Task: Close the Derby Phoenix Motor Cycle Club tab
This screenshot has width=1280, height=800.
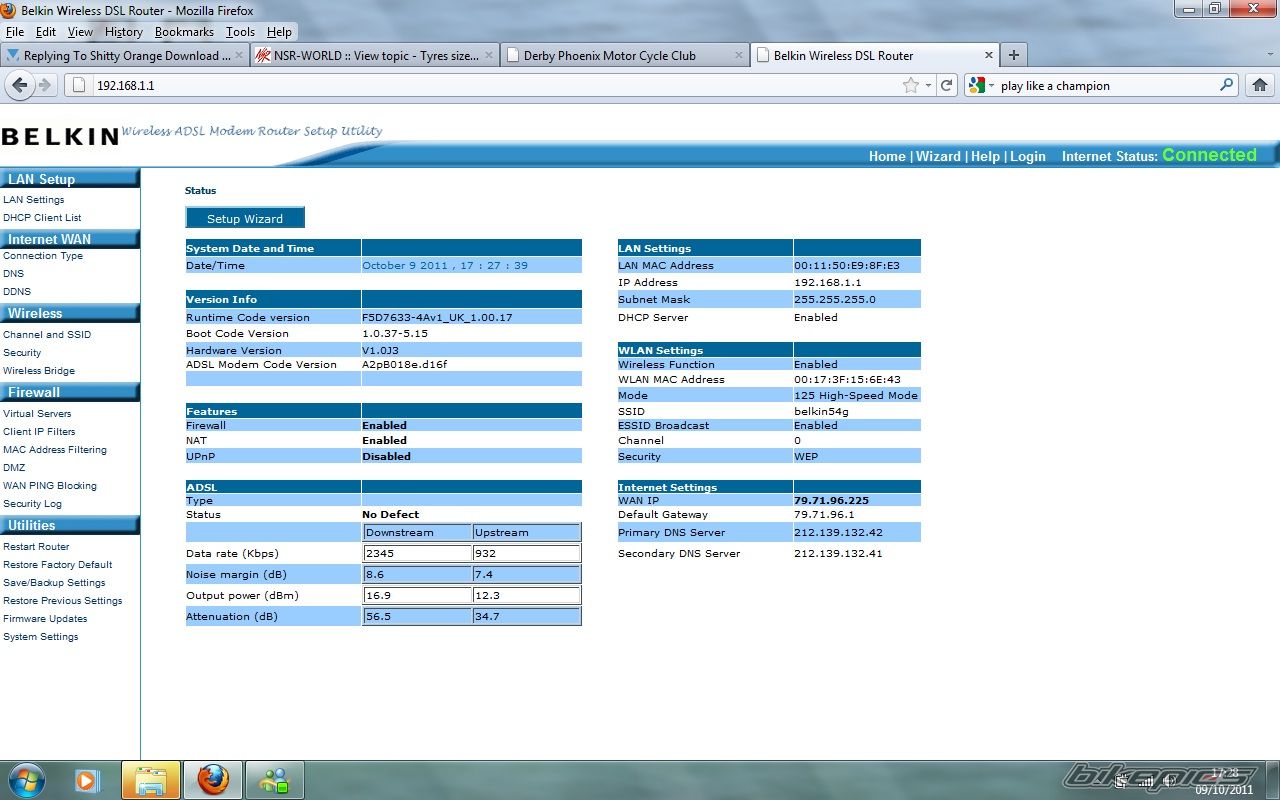Action: click(x=739, y=56)
